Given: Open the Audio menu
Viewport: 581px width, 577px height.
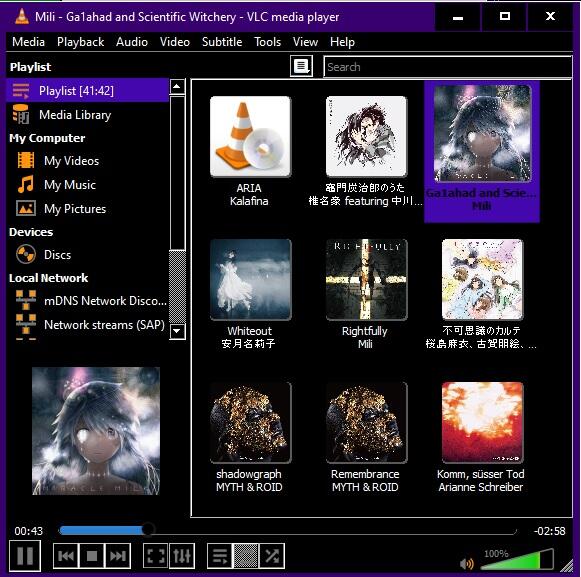Looking at the screenshot, I should click(132, 42).
